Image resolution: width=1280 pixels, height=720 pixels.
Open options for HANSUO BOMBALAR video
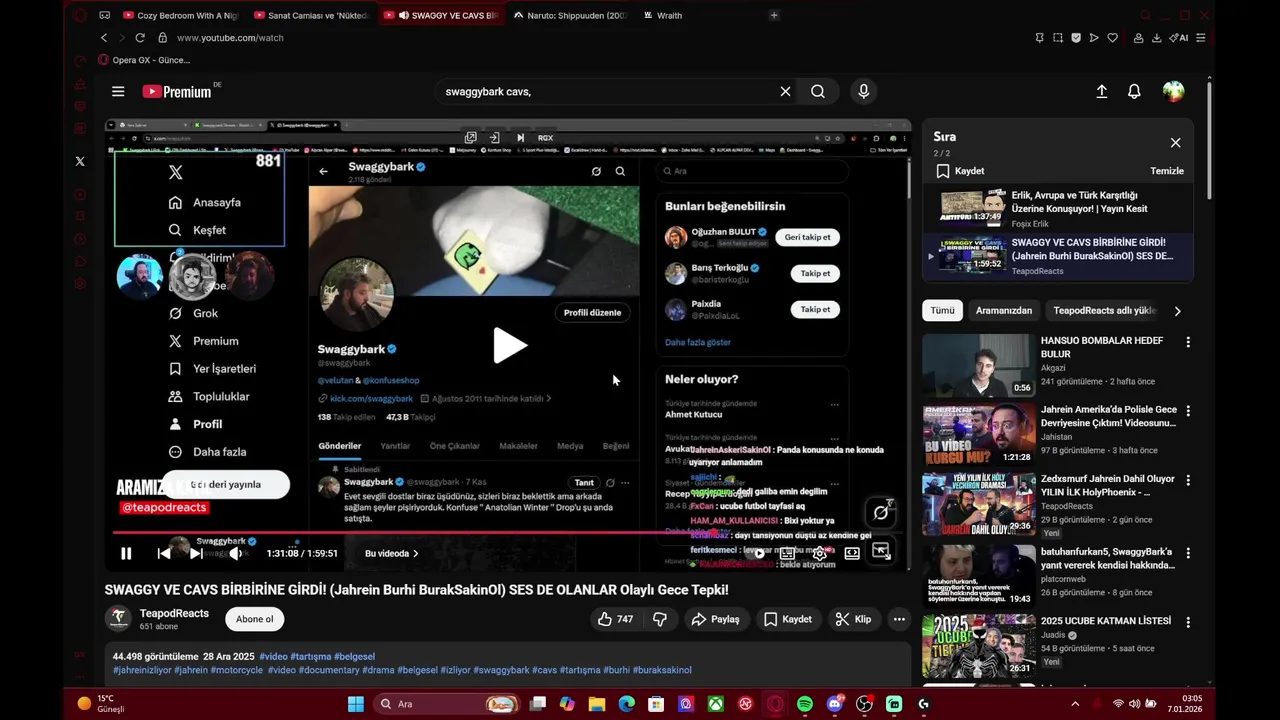[x=1188, y=342]
